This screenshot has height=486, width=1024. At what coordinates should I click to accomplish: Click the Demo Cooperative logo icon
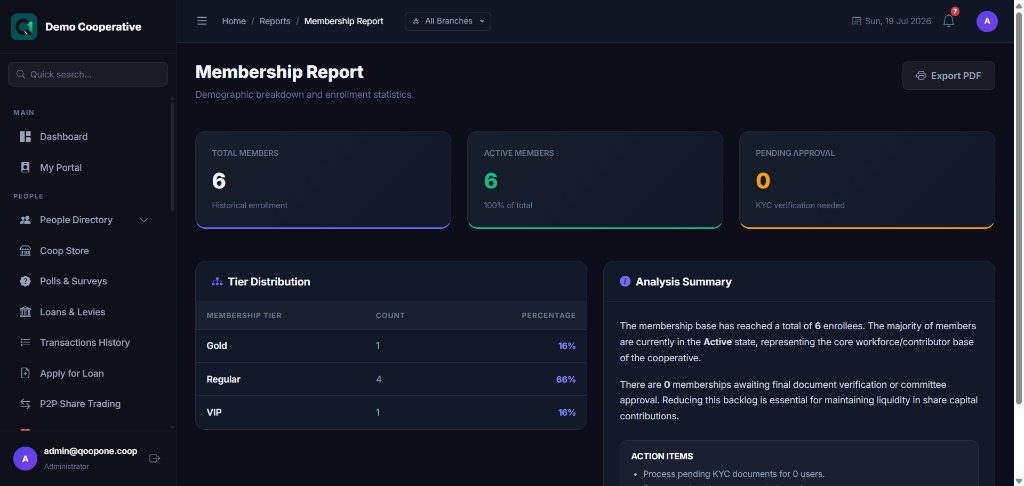(x=24, y=27)
